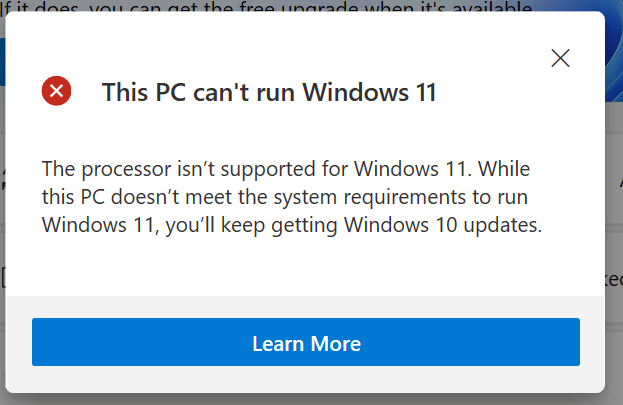623x405 pixels.
Task: Close the Windows 11 compatibility dialog
Action: pos(560,58)
